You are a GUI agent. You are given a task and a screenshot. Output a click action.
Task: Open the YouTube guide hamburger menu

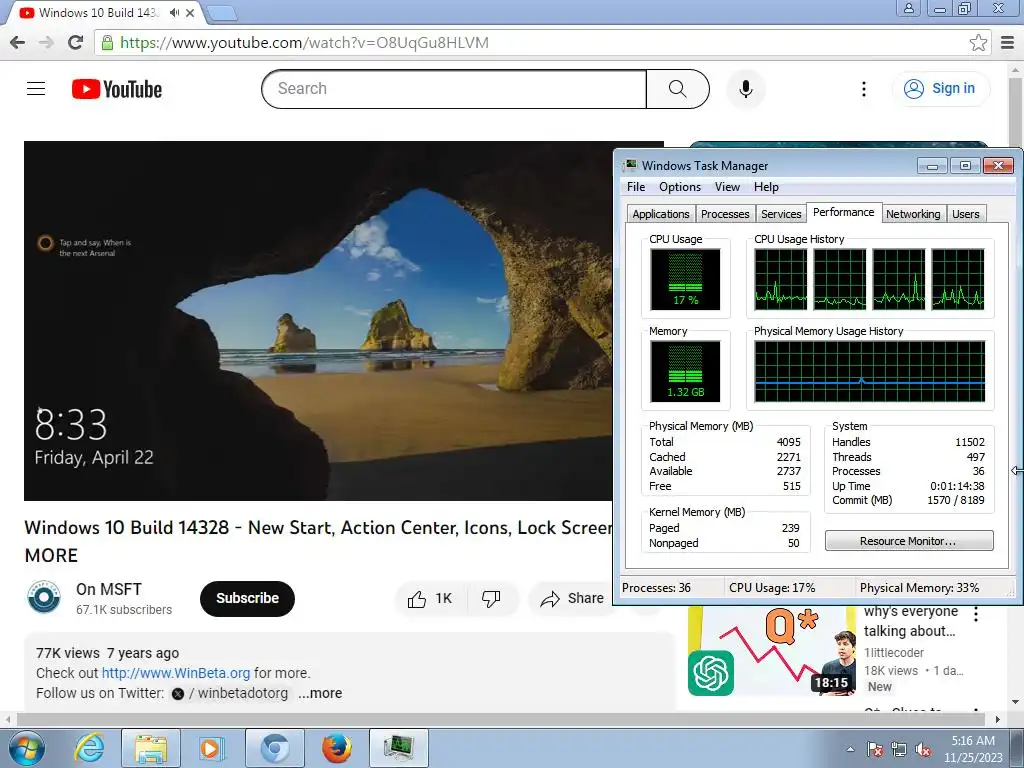36,89
